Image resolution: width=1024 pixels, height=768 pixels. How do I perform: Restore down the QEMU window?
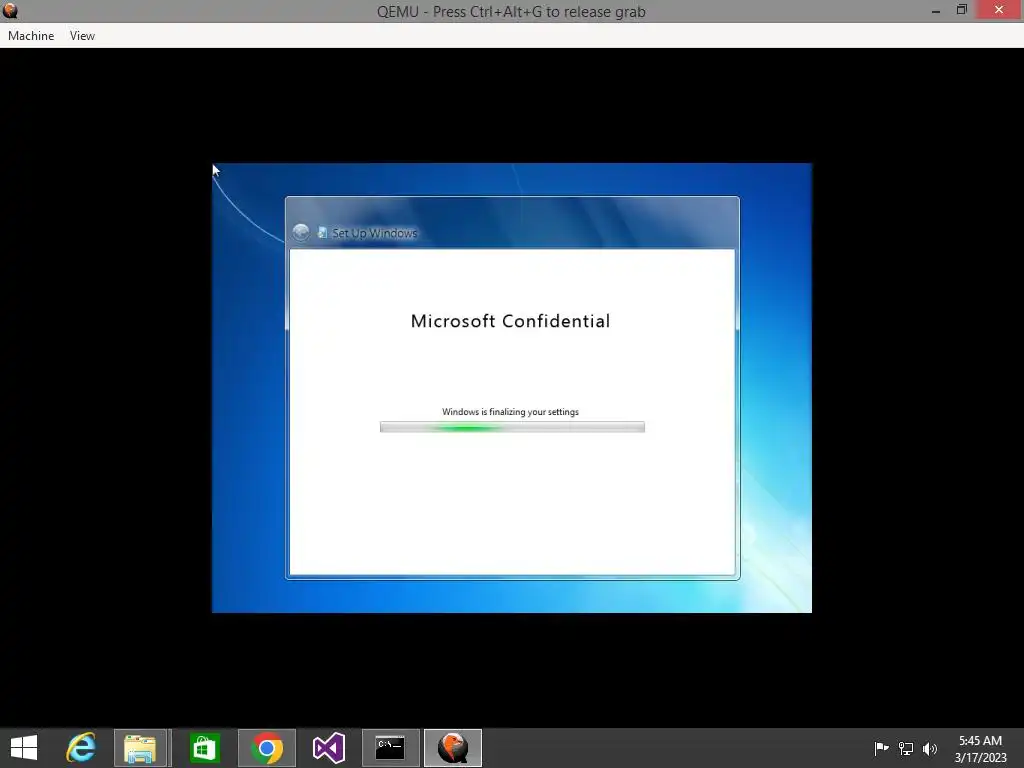(961, 10)
